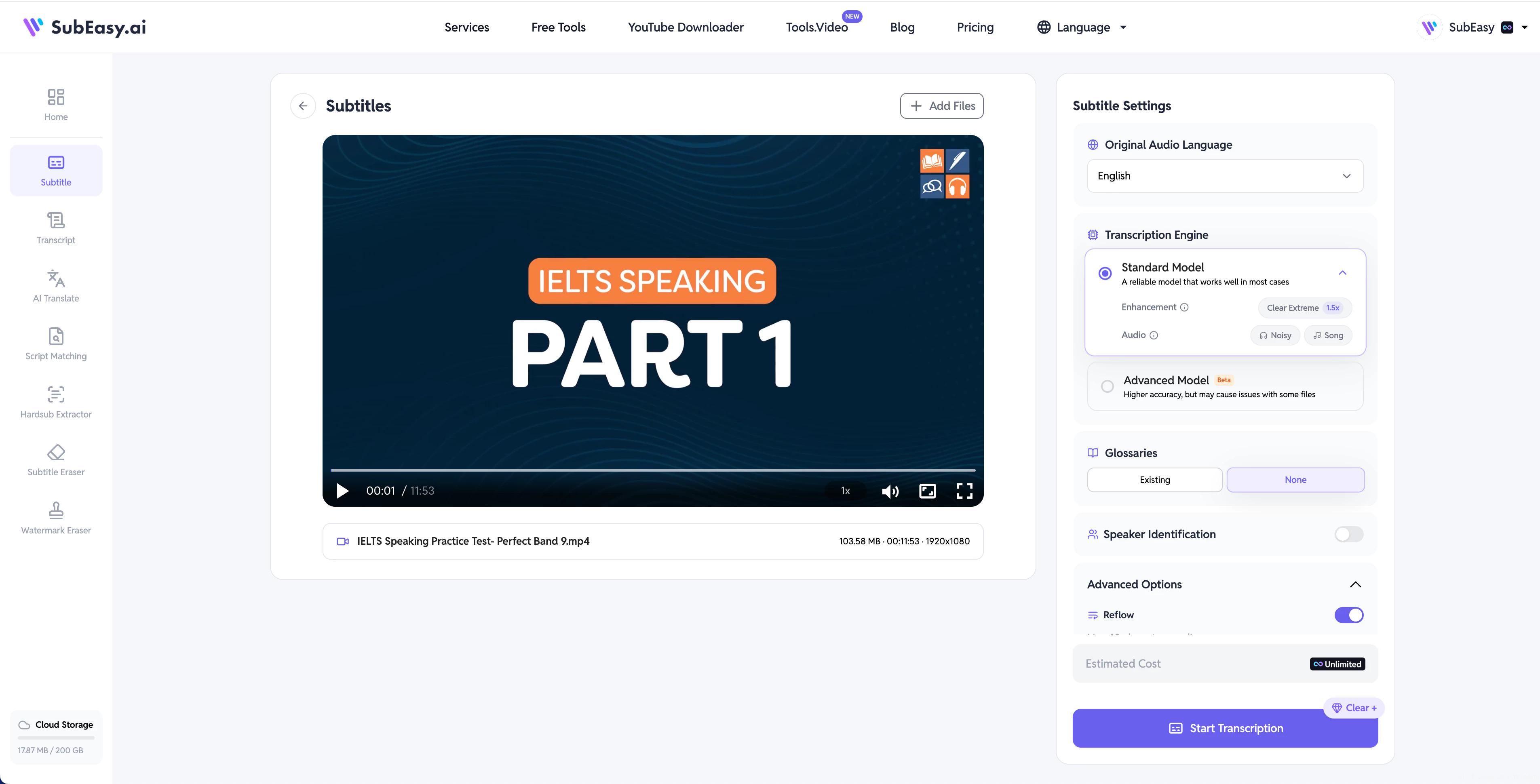
Task: Select the Hardsub Extractor icon
Action: point(56,394)
